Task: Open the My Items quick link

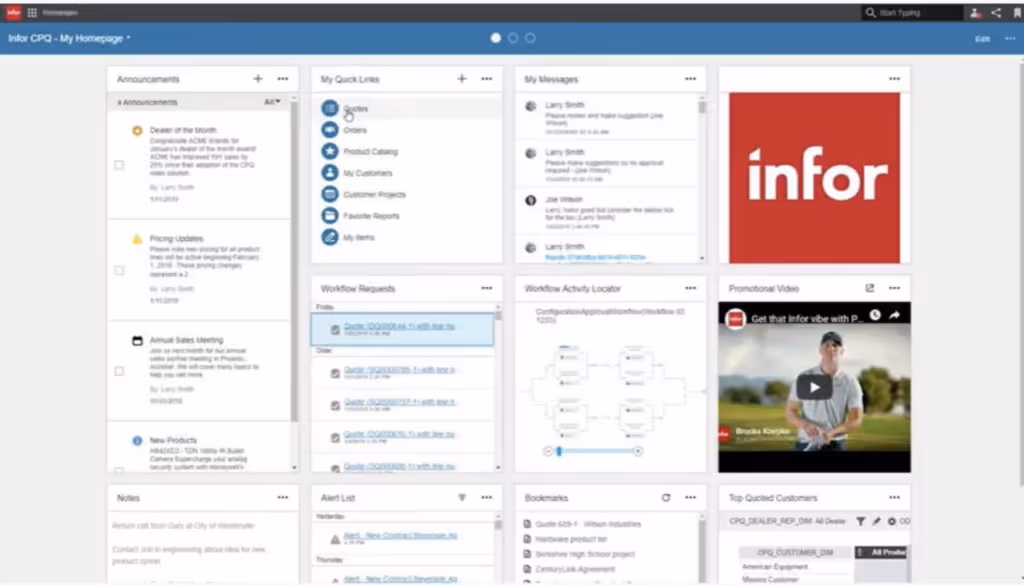Action: pyautogui.click(x=359, y=238)
